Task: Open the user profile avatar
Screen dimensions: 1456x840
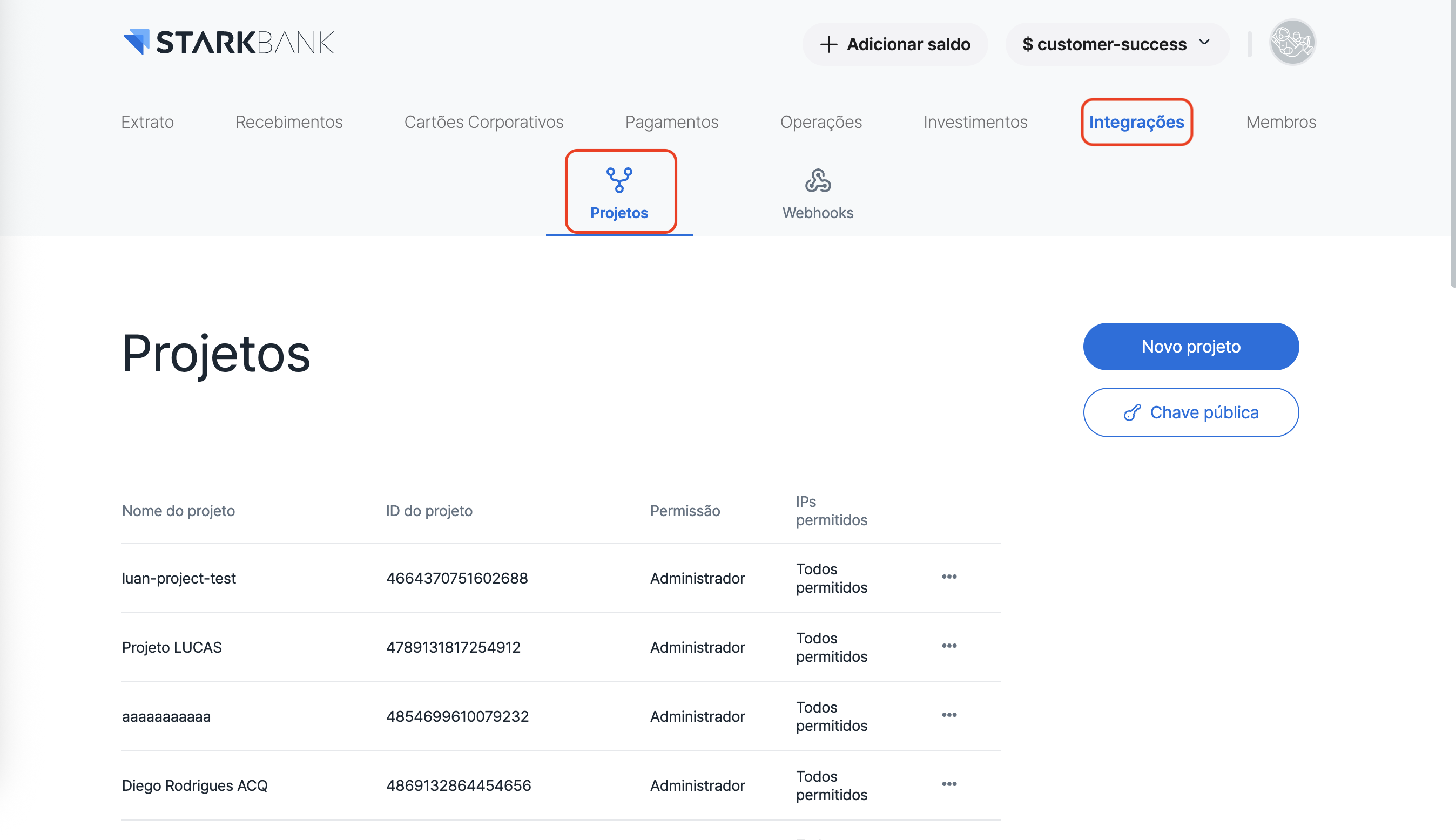Action: [x=1291, y=43]
